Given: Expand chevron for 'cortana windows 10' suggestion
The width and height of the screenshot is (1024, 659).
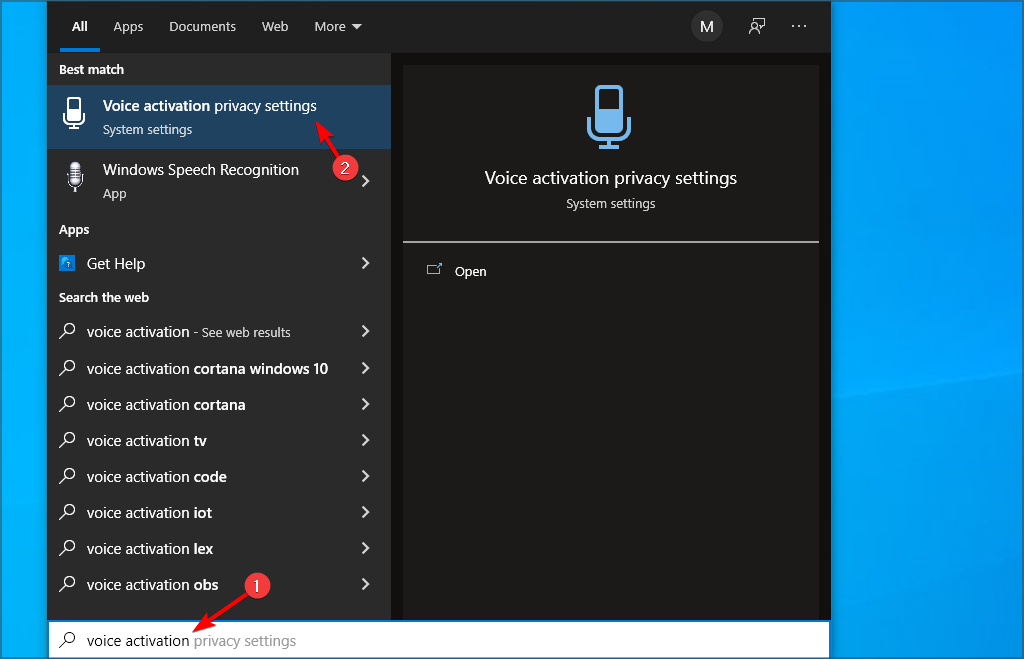Looking at the screenshot, I should click(x=366, y=368).
